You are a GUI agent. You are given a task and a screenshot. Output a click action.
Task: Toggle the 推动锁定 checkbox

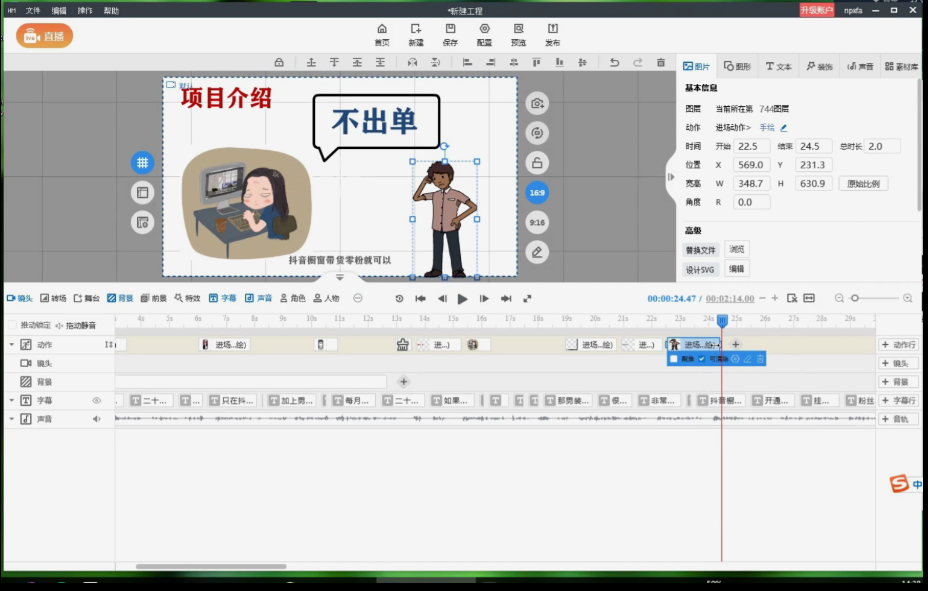(x=12, y=325)
